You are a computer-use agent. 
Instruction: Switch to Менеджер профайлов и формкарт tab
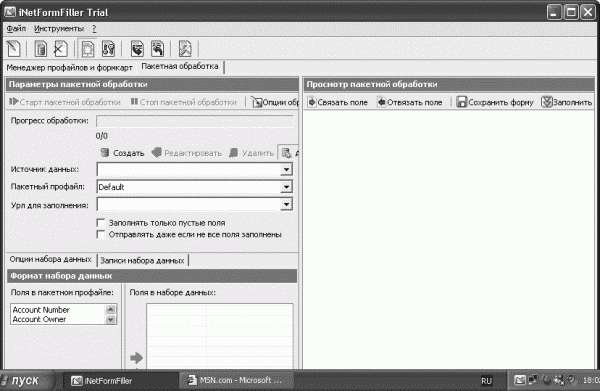click(69, 68)
